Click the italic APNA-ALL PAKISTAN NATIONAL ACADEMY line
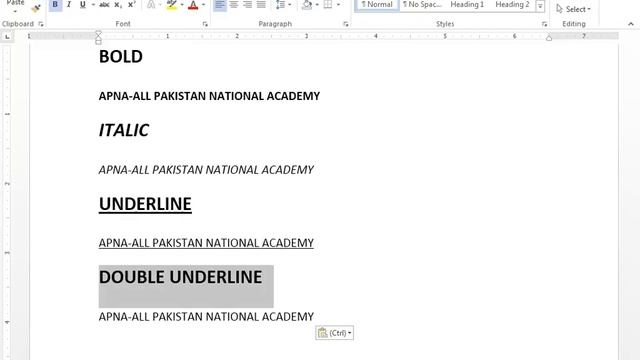This screenshot has height=360, width=640. click(206, 170)
